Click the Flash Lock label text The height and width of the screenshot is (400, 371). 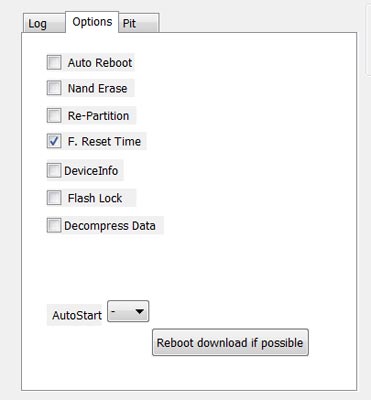[x=95, y=198]
